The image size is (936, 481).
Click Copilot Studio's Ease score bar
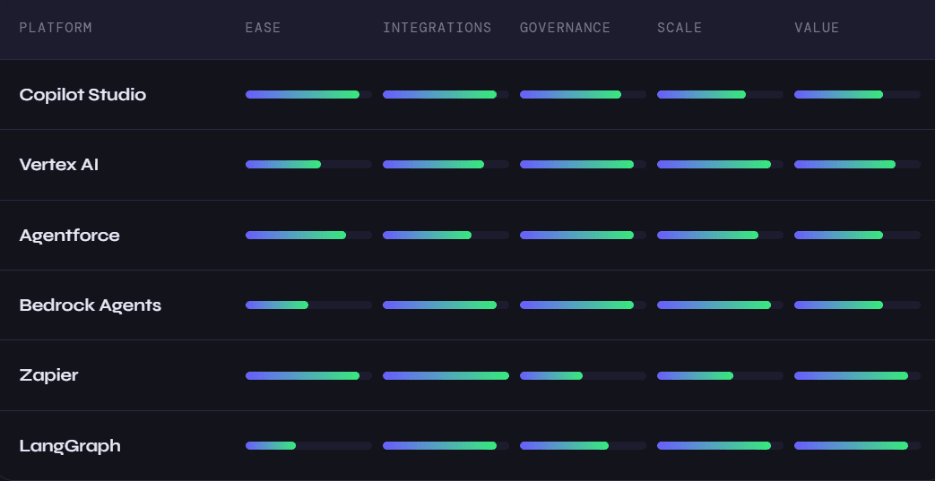(309, 94)
